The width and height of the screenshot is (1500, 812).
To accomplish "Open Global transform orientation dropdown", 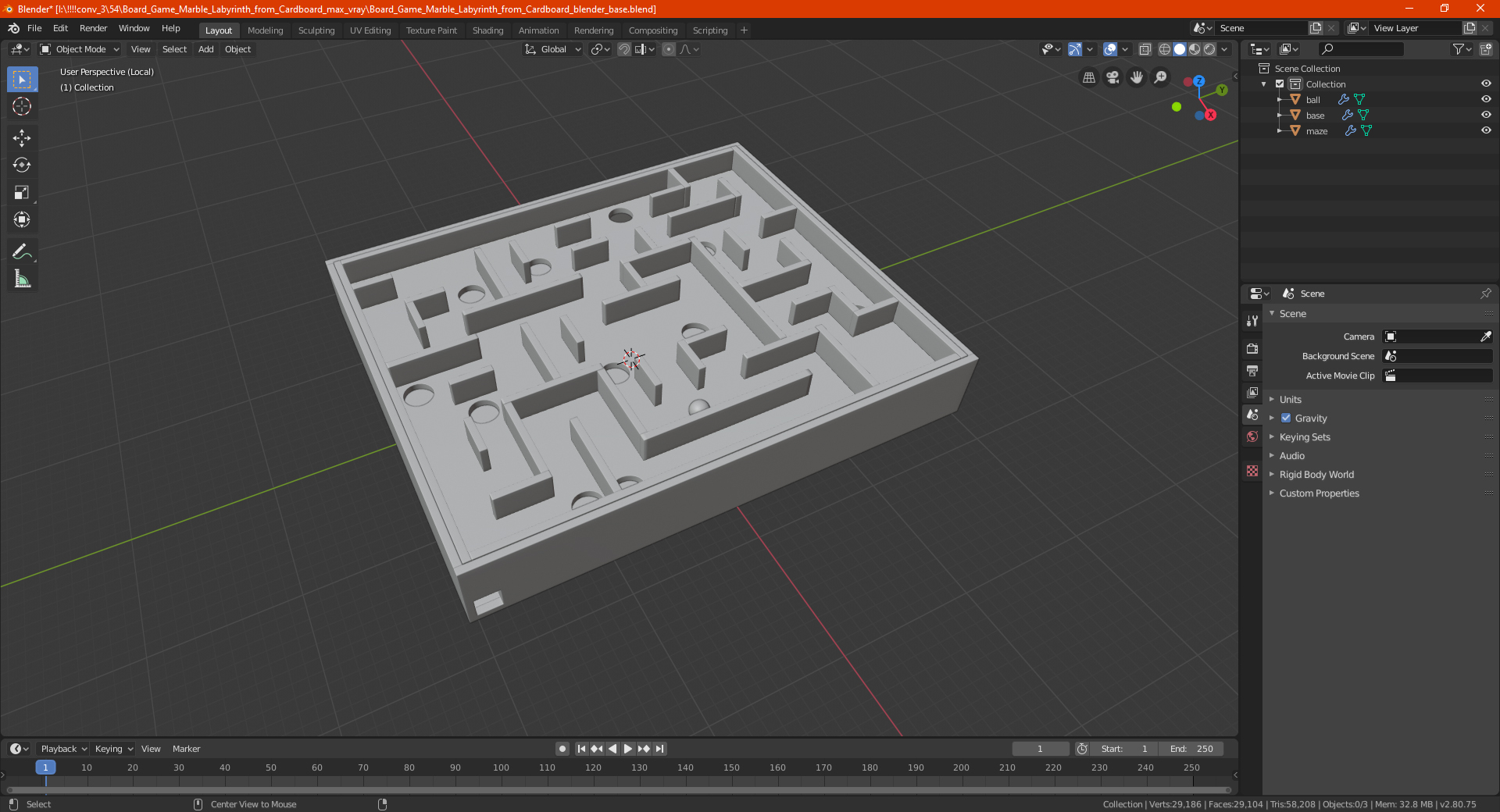I will pyautogui.click(x=552, y=49).
